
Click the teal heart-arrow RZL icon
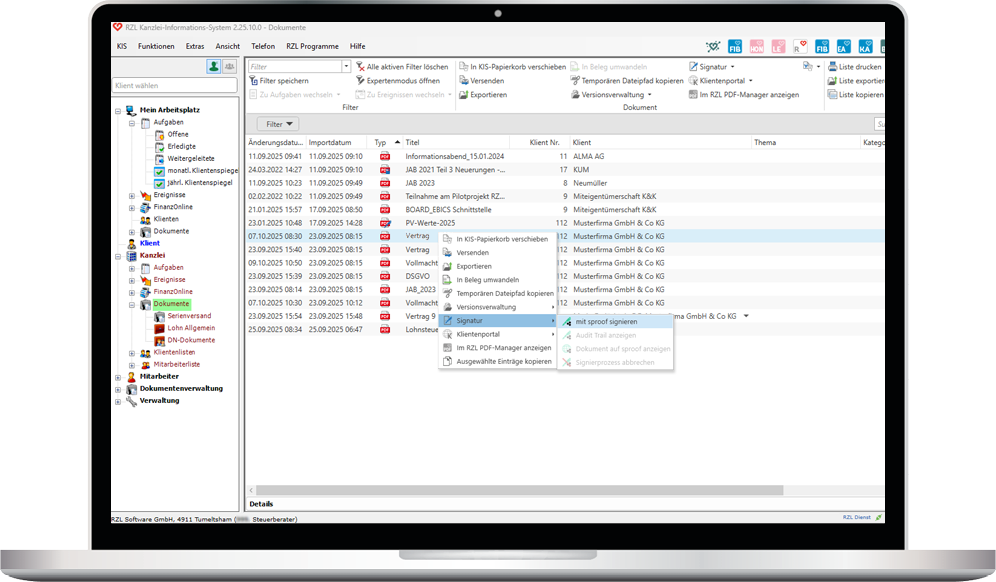coord(713,46)
